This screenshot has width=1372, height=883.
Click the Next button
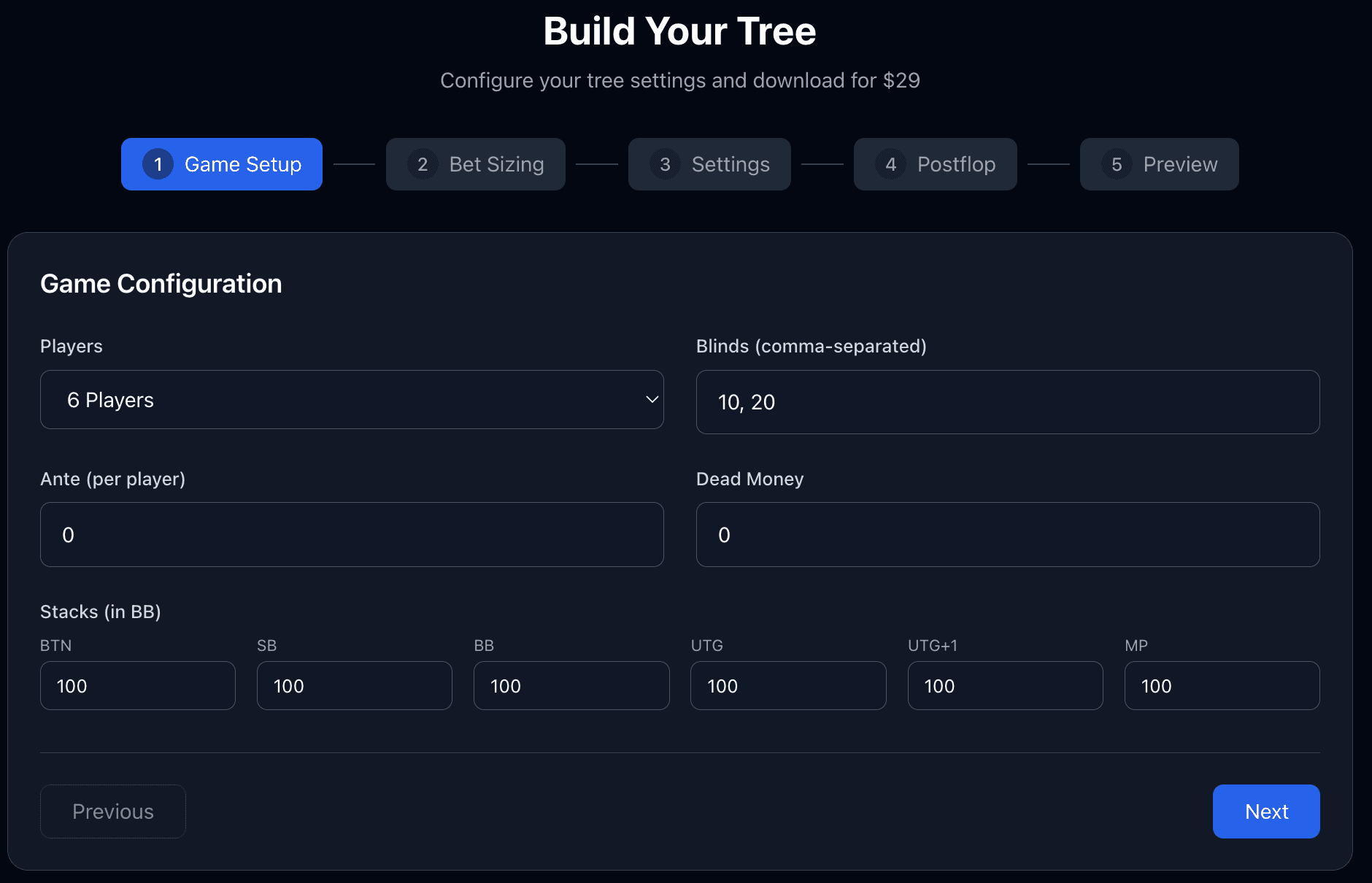pyautogui.click(x=1266, y=811)
